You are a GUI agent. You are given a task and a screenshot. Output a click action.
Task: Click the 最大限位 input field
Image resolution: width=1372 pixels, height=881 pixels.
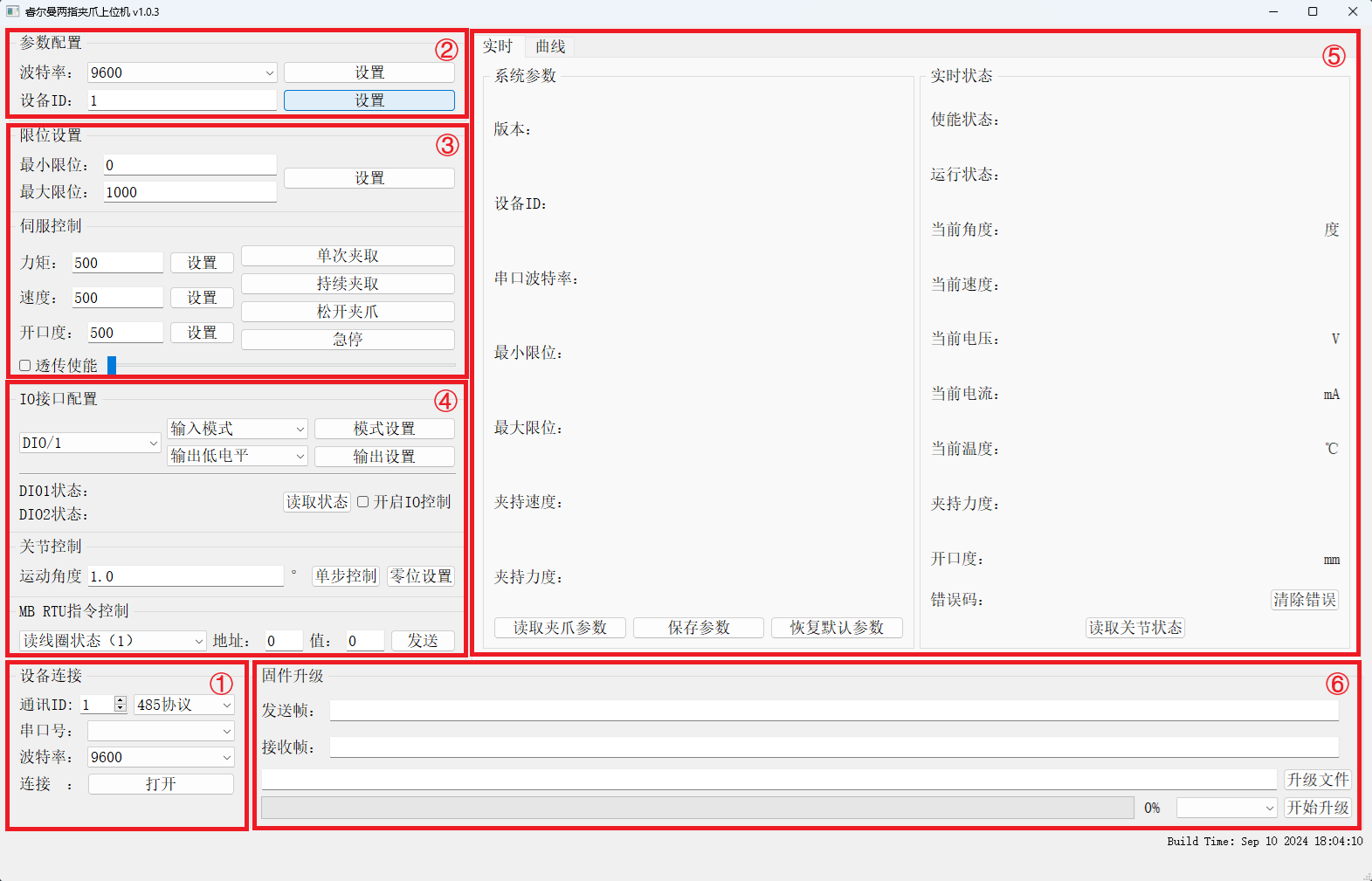pos(190,193)
